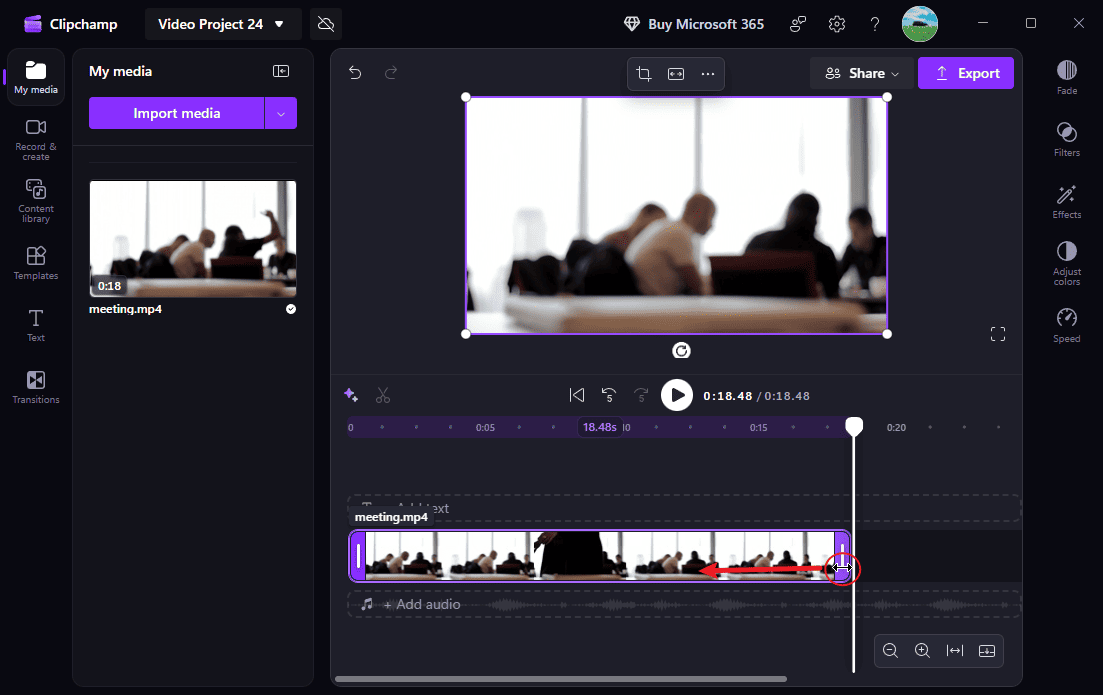Click the Import media button

177,113
